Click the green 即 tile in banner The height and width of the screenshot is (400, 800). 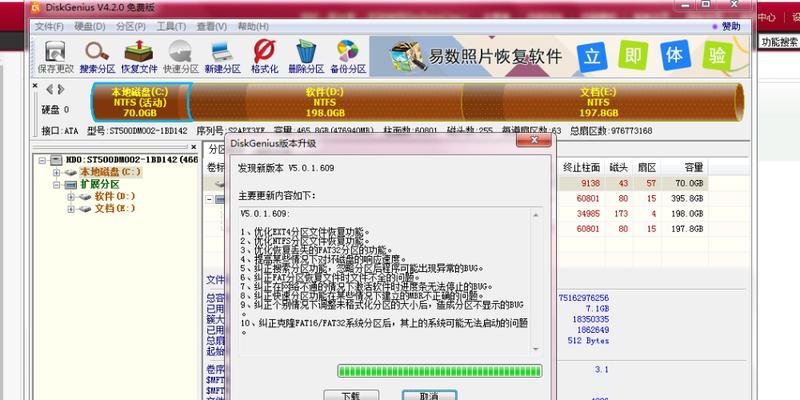[x=633, y=56]
